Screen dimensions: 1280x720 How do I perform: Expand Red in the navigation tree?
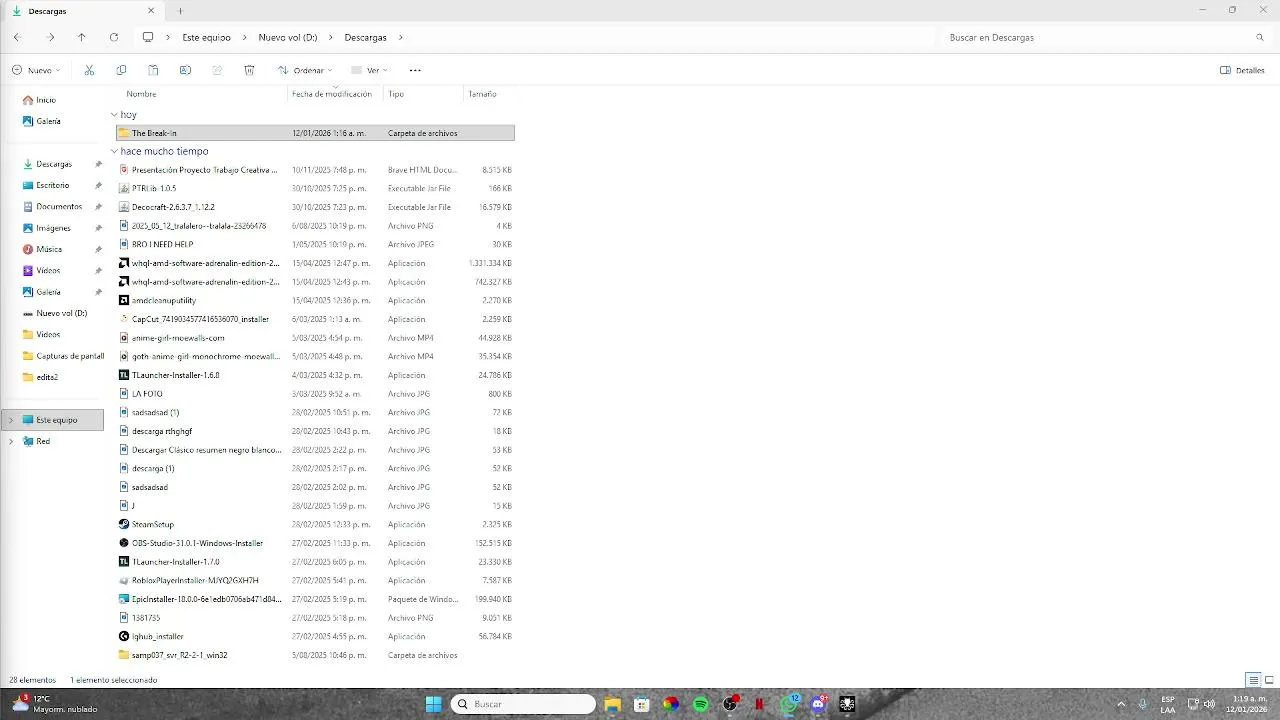[11, 441]
